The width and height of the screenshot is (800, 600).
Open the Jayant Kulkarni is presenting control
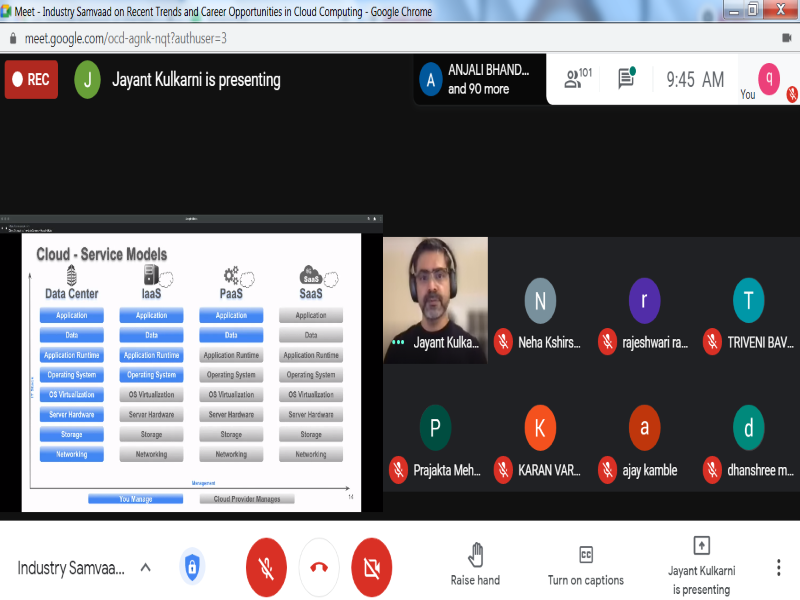(701, 565)
